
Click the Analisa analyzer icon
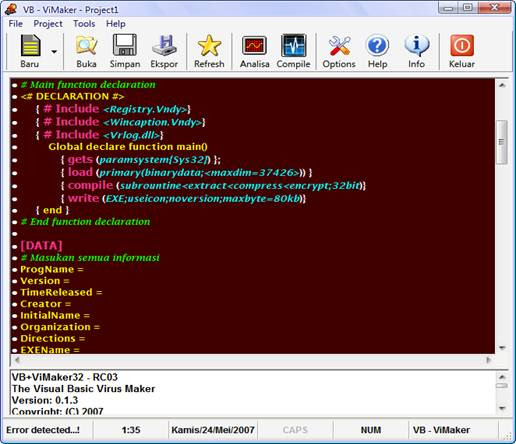click(254, 45)
